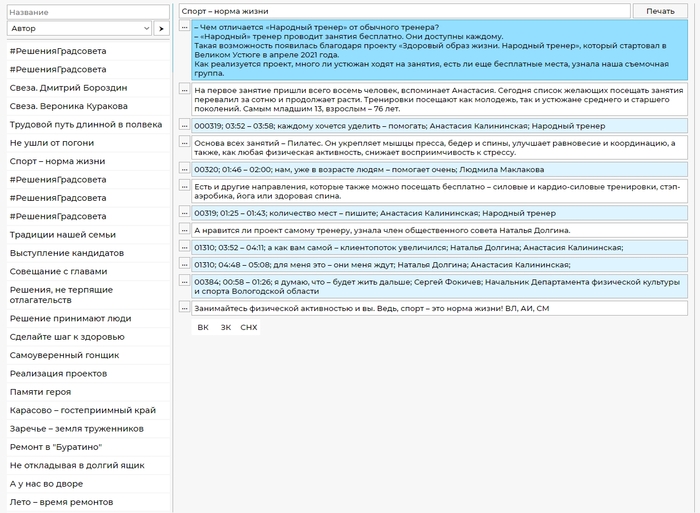Image resolution: width=700 pixels, height=513 pixels.
Task: Select 'Не откладывая в долгий ящик' entry
Action: pos(88,465)
